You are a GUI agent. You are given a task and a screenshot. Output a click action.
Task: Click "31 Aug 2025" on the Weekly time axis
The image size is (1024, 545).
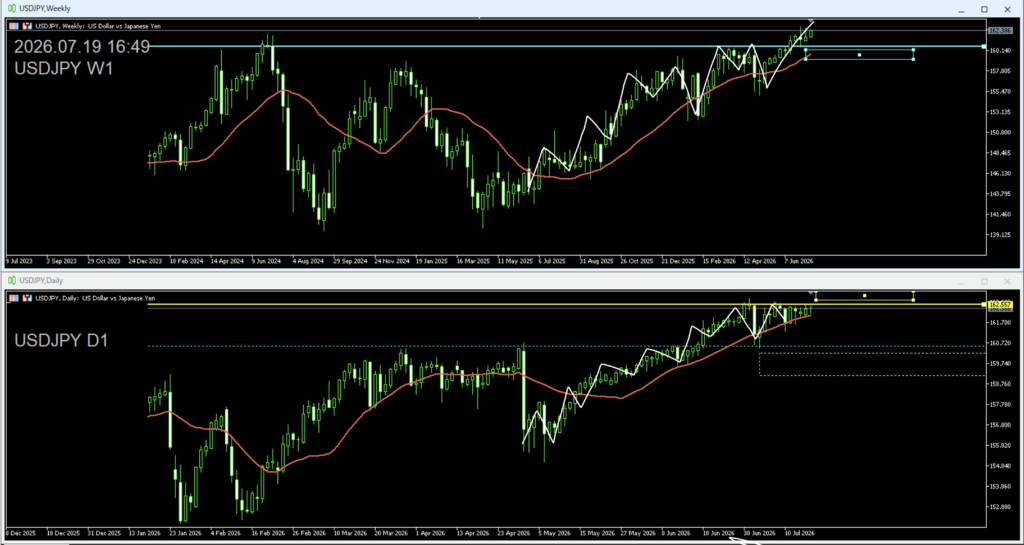click(596, 260)
